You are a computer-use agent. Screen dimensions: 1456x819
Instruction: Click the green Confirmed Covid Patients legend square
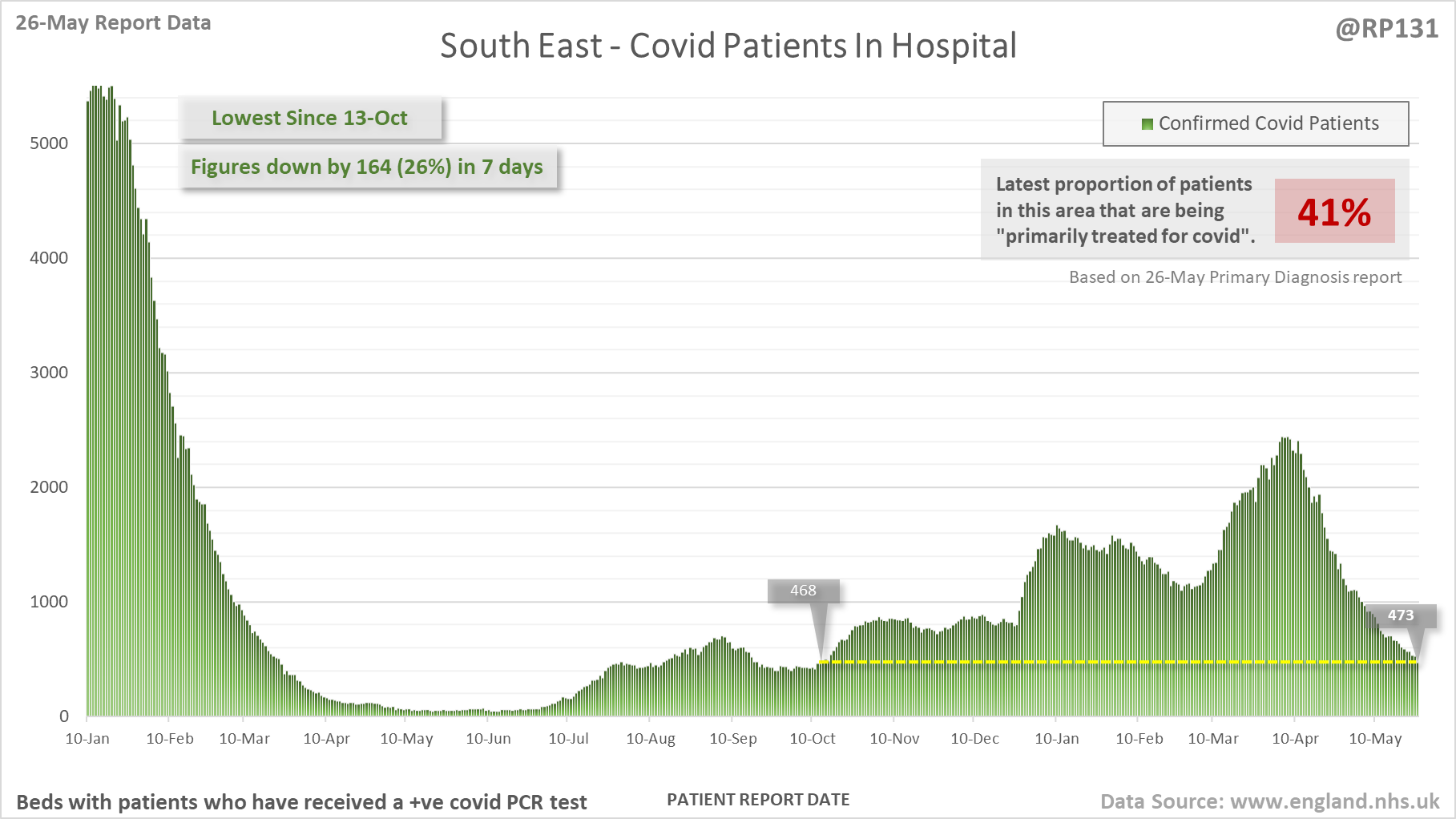tap(1147, 123)
